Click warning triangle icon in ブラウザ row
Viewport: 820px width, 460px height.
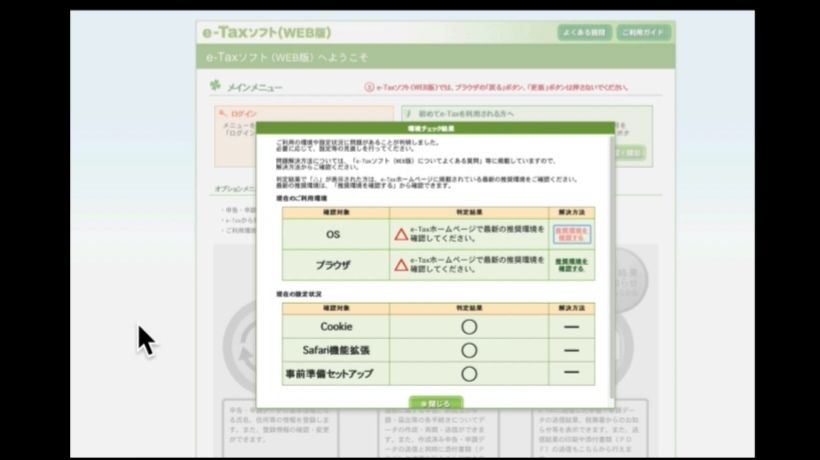tap(400, 265)
